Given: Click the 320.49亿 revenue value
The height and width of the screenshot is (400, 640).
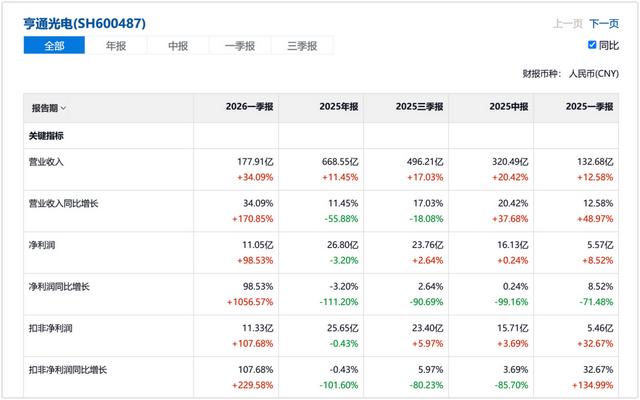Looking at the screenshot, I should [x=510, y=162].
